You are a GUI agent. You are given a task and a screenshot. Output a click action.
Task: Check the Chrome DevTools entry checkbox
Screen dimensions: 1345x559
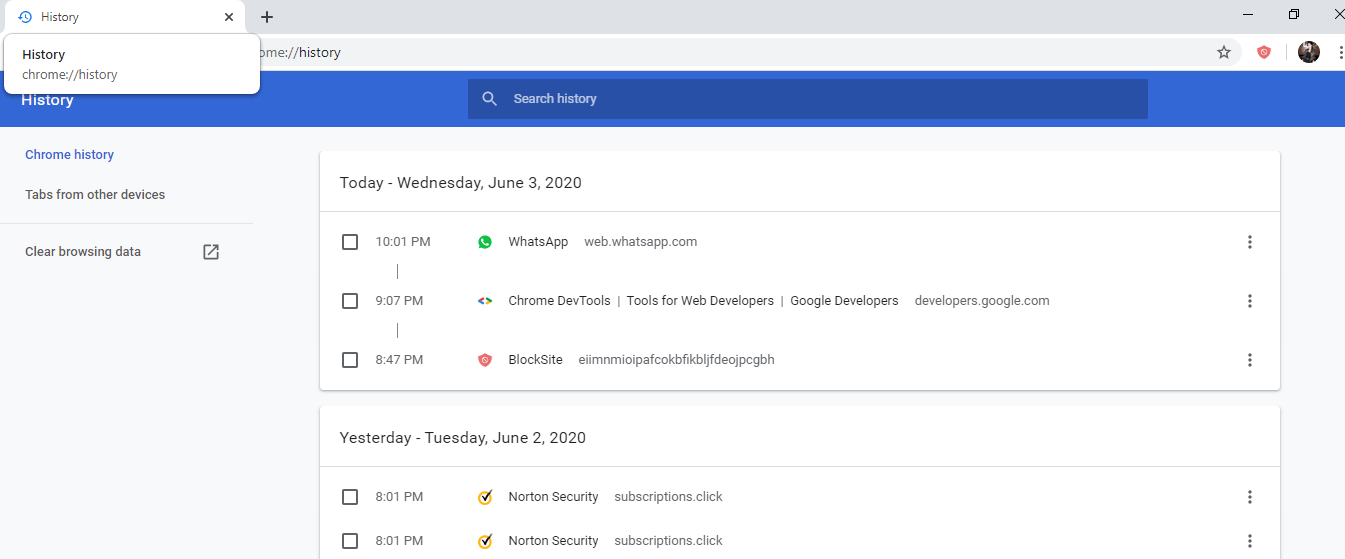(350, 301)
